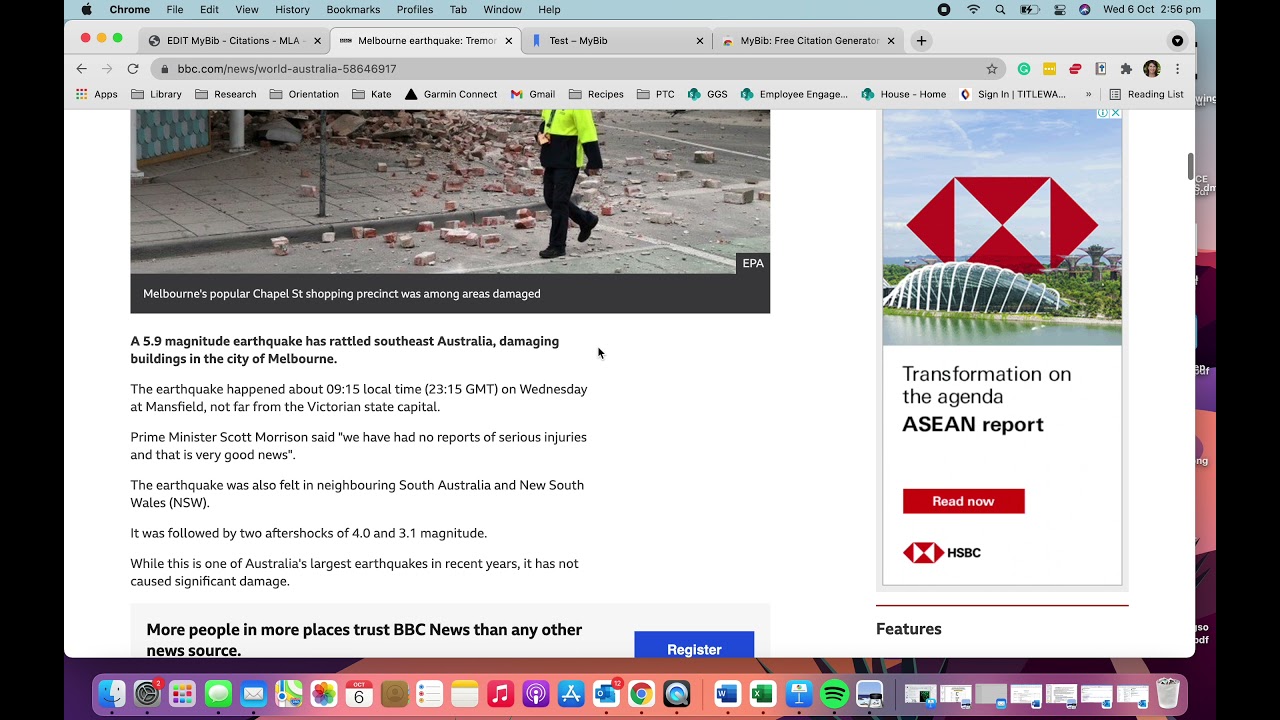This screenshot has width=1280, height=720.
Task: Open the Reading List panel
Action: [1146, 94]
